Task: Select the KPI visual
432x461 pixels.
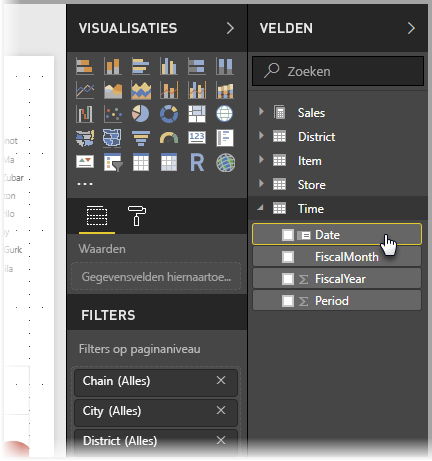Action: coord(85,162)
